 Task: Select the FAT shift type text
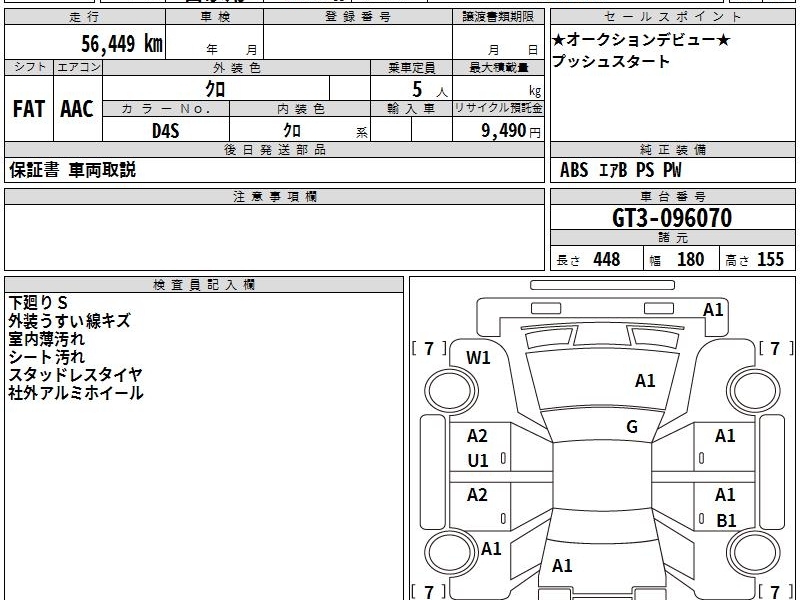click(x=29, y=109)
